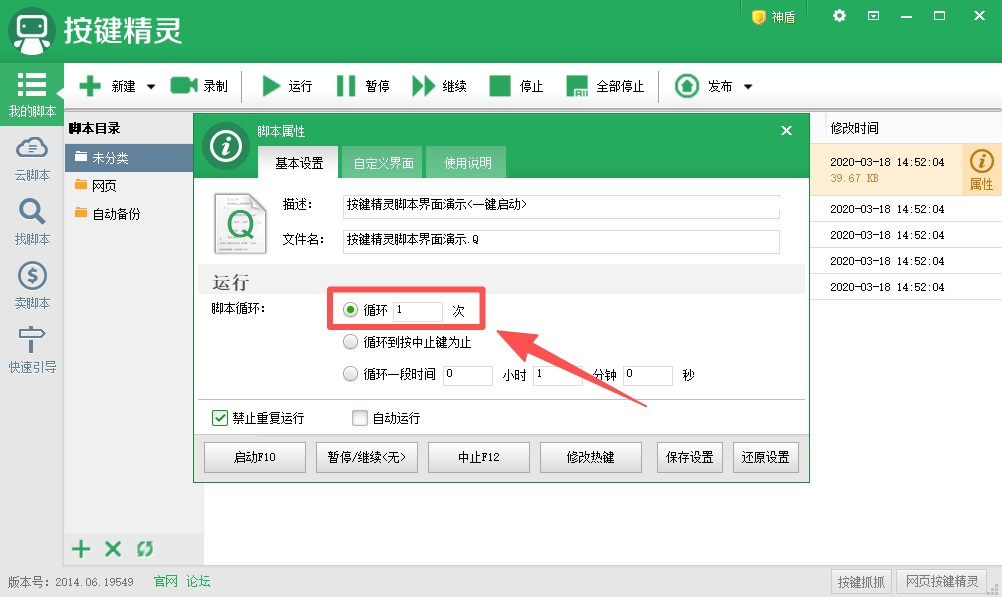
Task: Expand the Publish (发布) dropdown arrow
Action: pos(748,87)
